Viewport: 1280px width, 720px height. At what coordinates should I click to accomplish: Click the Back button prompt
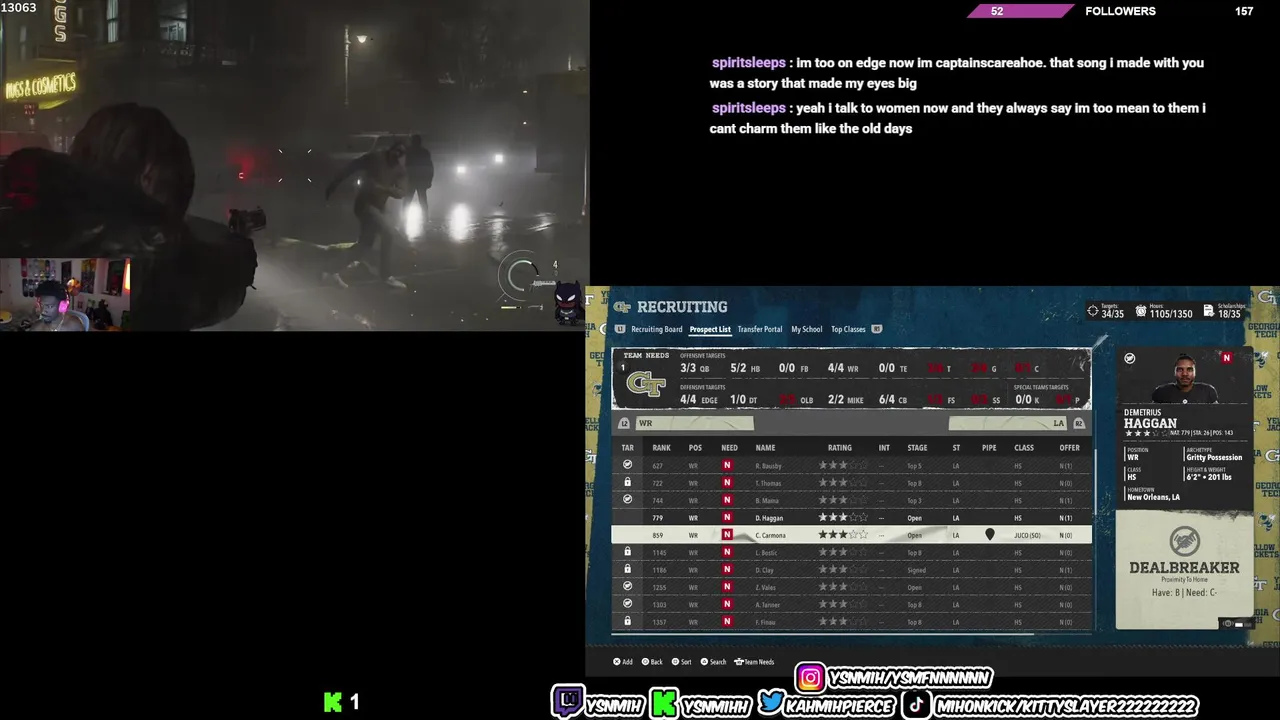[652, 662]
